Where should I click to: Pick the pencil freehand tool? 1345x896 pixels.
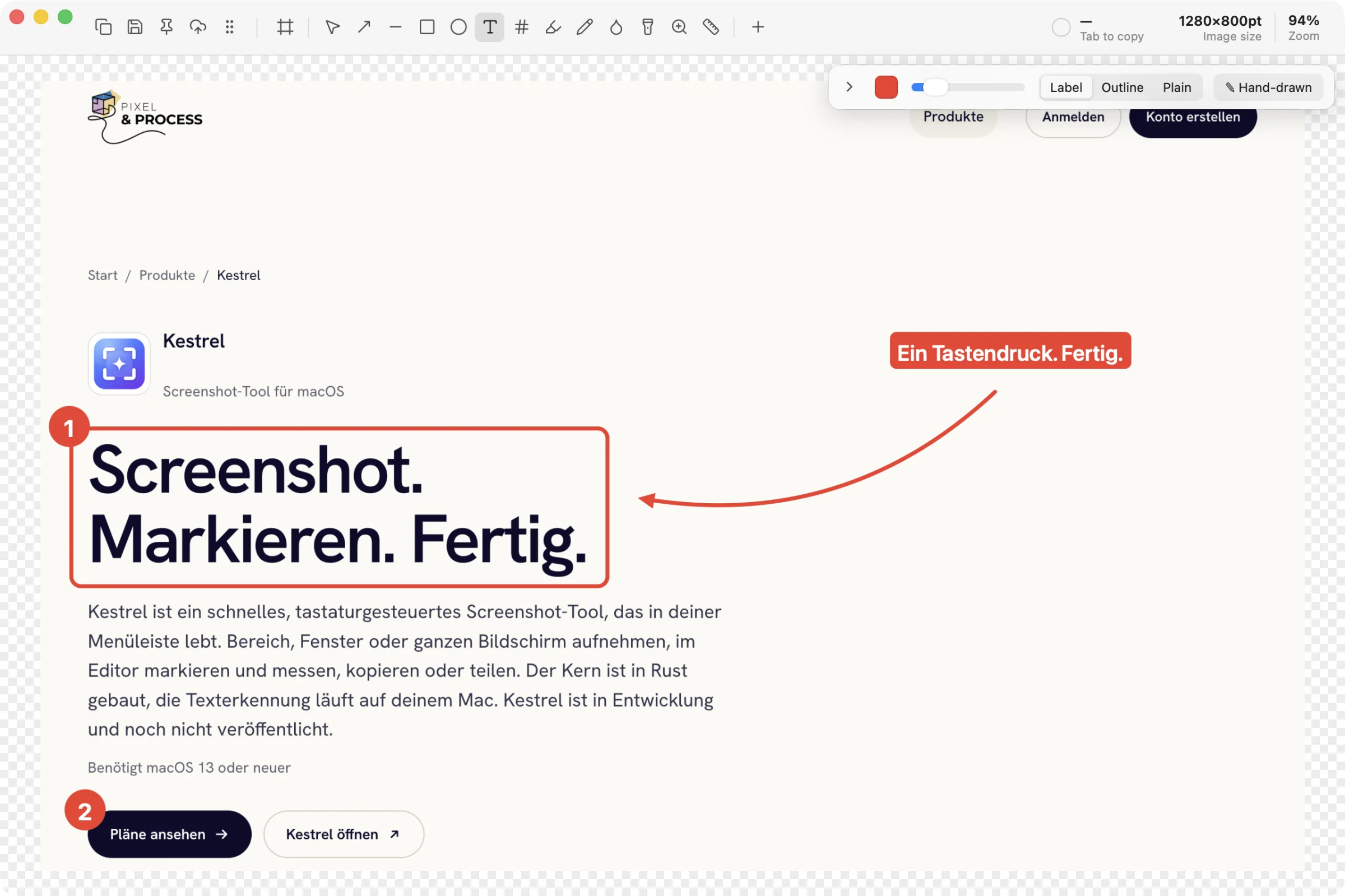click(585, 27)
